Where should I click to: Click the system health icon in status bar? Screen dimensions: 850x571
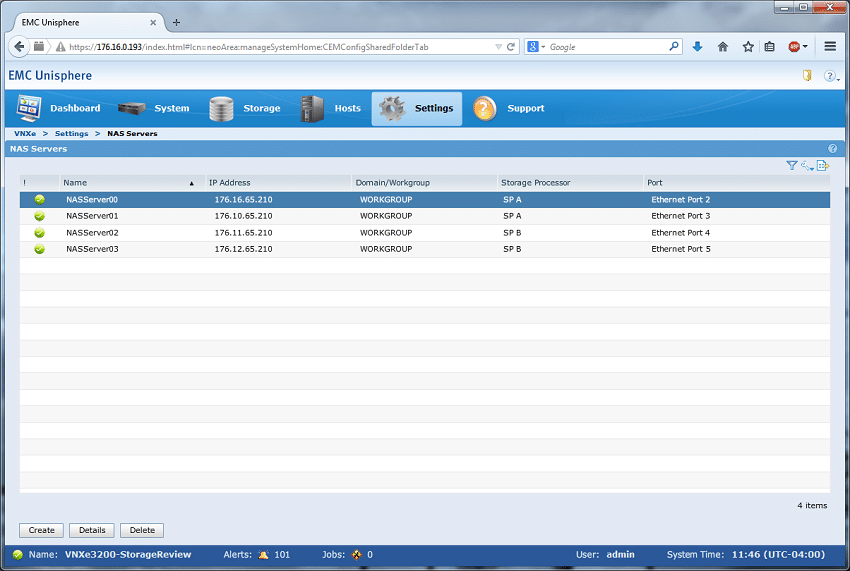(x=18, y=555)
